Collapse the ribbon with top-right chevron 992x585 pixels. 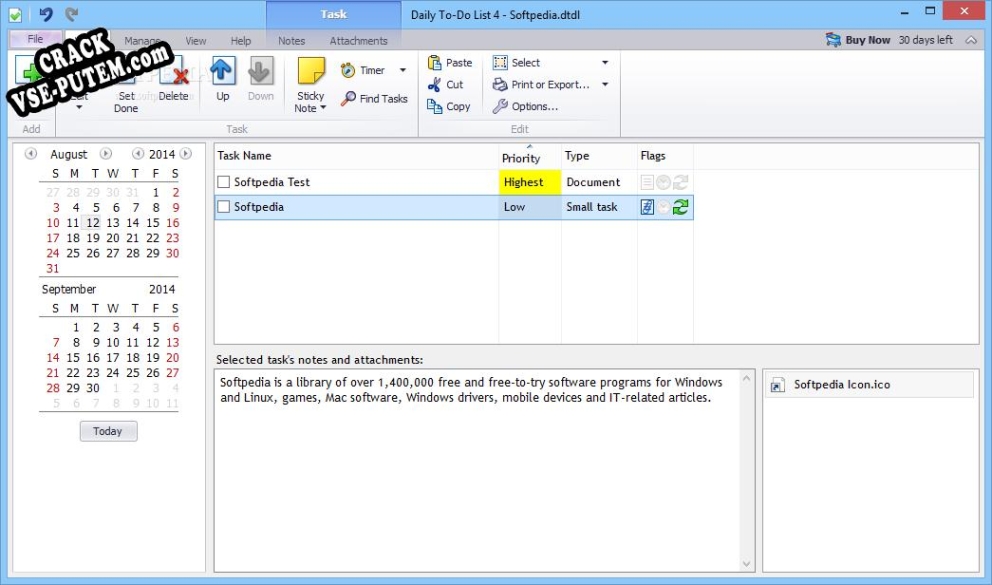971,40
